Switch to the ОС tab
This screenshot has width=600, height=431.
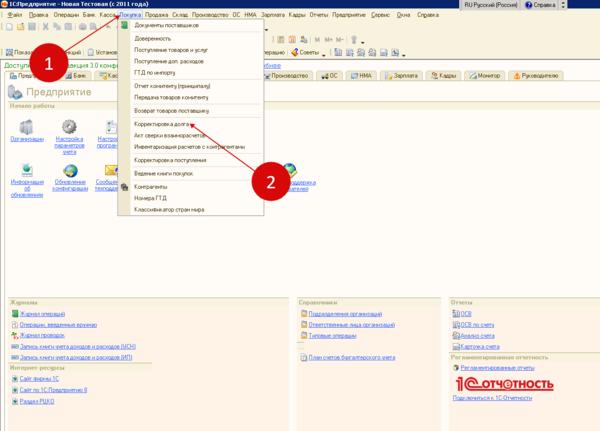pos(329,75)
